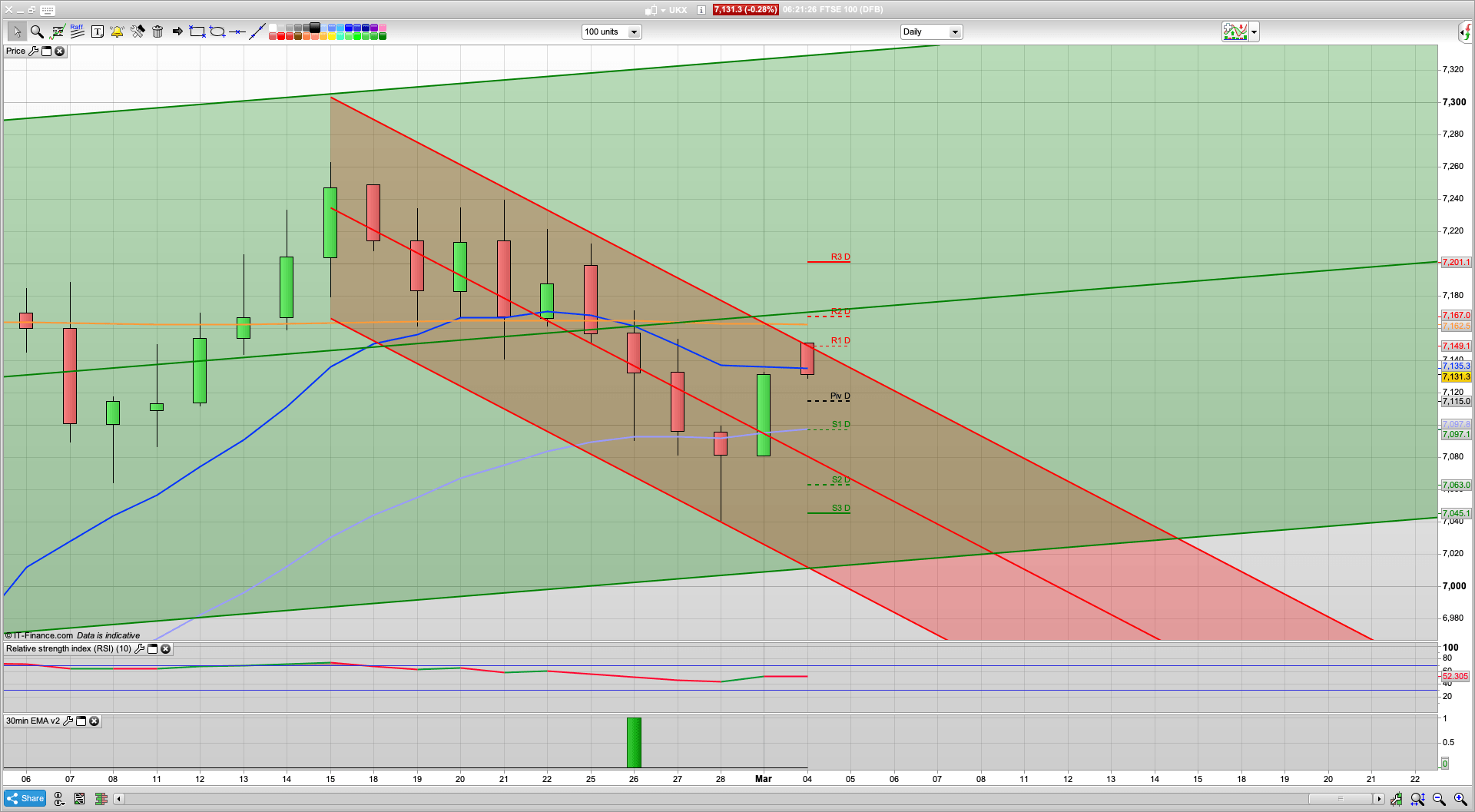
Task: Choose the white color swatch
Action: coord(273,28)
